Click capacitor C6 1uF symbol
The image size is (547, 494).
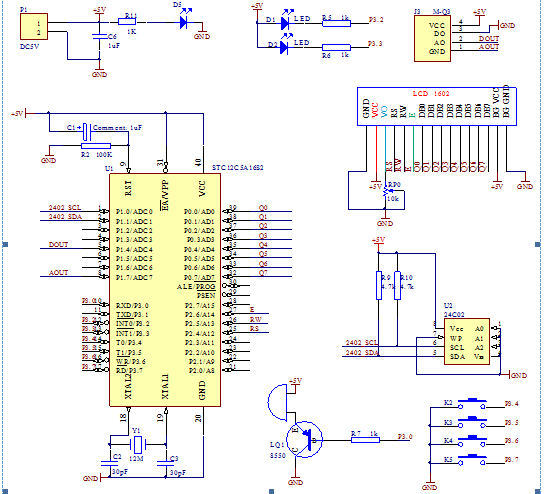(x=99, y=36)
